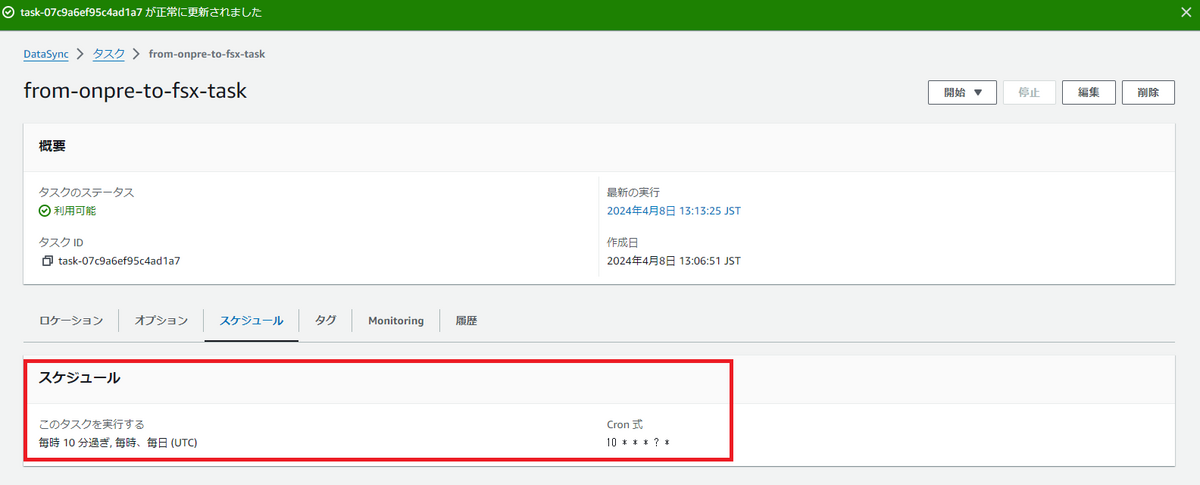Screen dimensions: 1200x485
Task: Click task ID text task-07c9a6ef95c4ad1a7
Action: click(119, 261)
